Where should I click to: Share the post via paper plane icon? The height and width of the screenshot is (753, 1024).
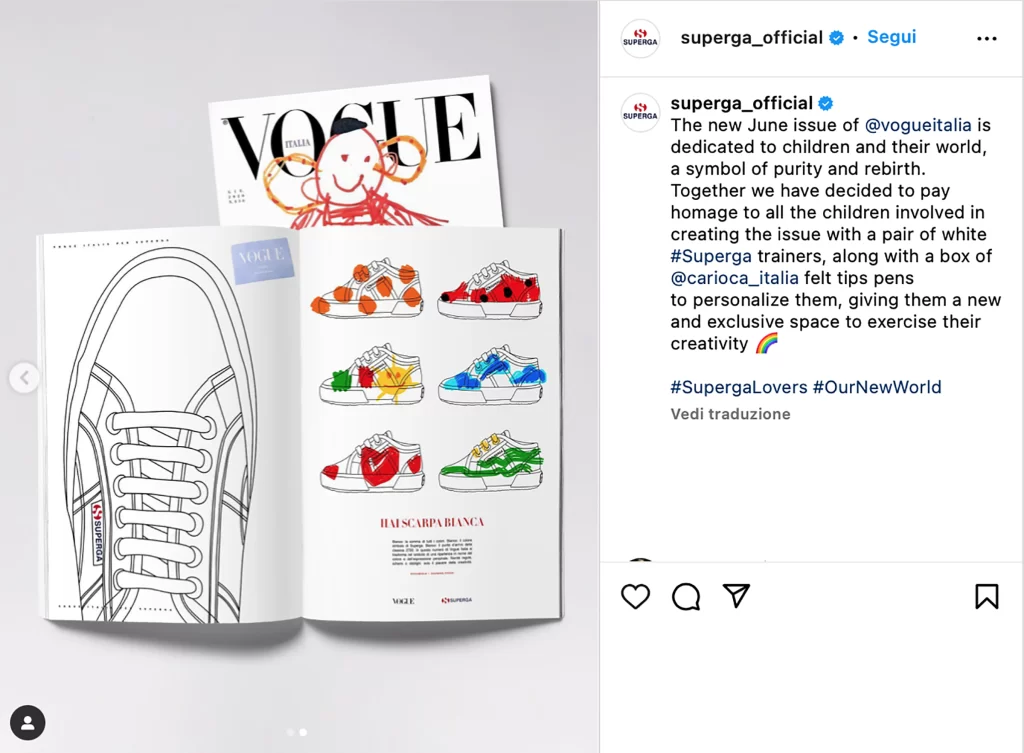736,595
